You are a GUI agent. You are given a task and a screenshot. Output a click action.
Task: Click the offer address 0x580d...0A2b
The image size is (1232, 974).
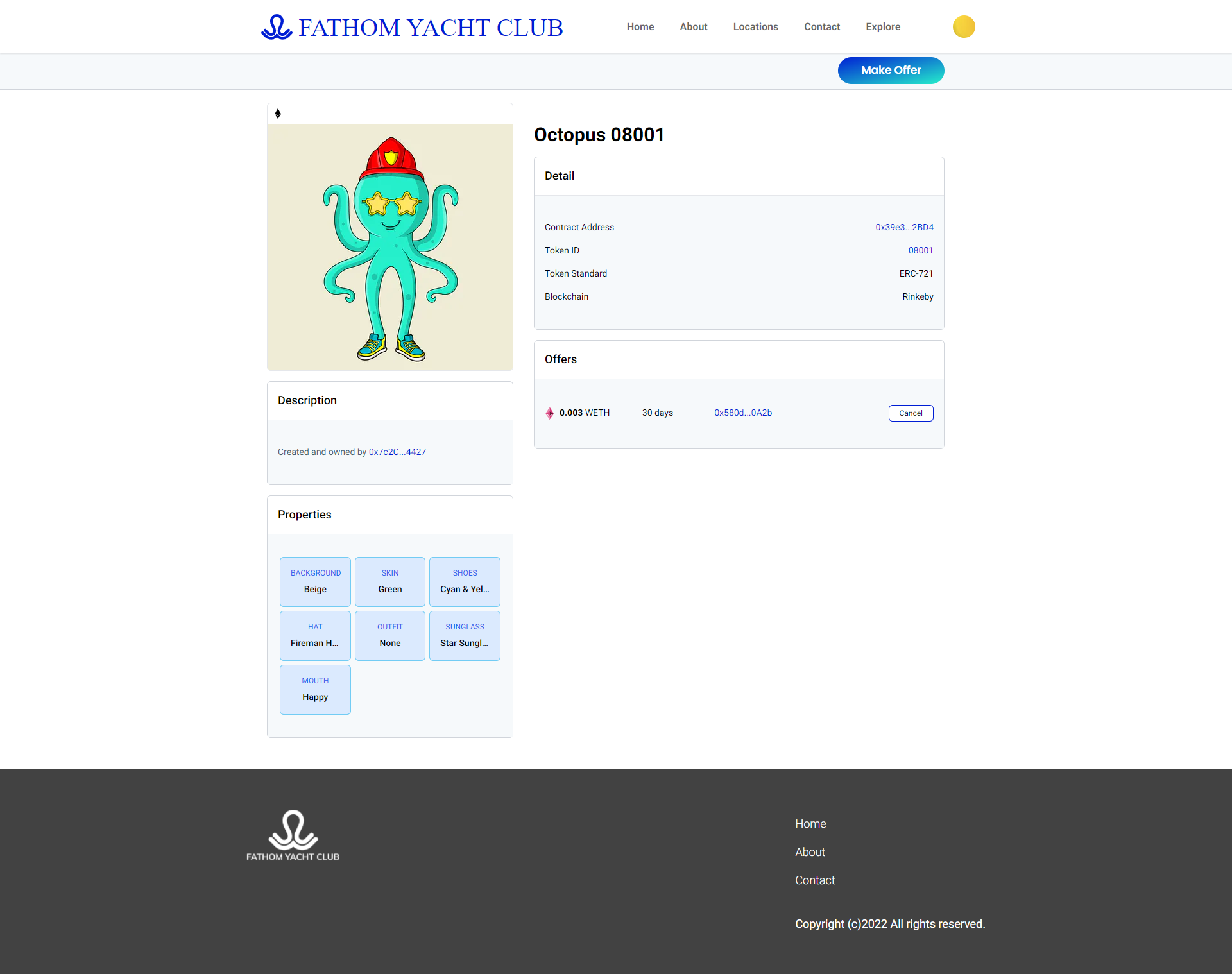[743, 412]
